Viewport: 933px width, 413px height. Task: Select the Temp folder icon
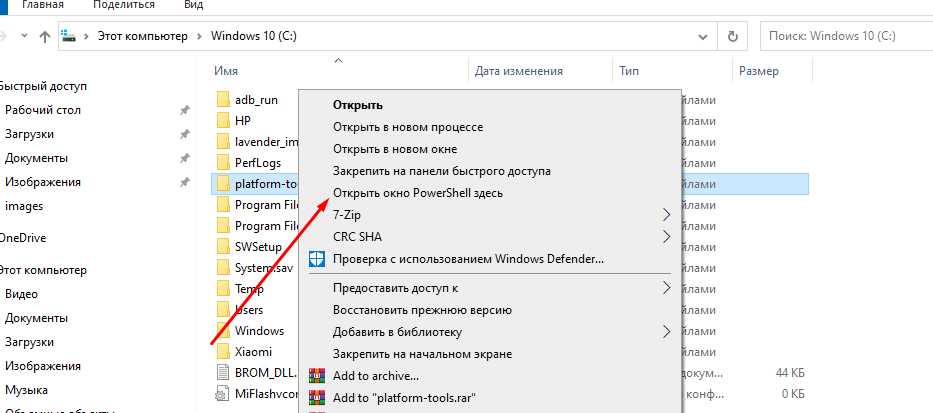[223, 289]
